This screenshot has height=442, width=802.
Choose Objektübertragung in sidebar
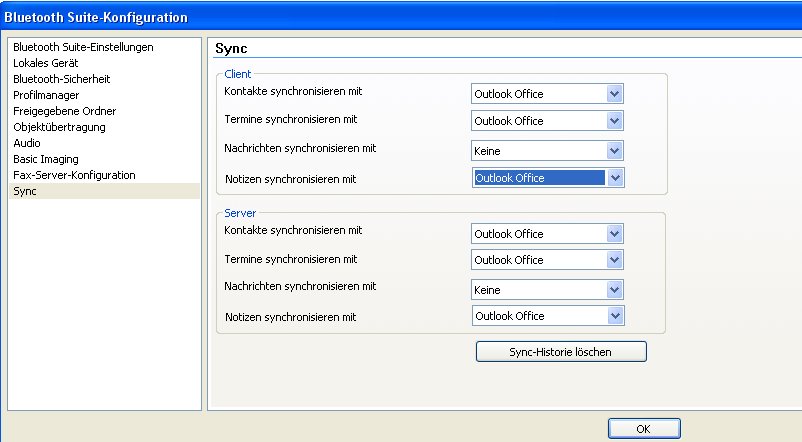(x=60, y=127)
